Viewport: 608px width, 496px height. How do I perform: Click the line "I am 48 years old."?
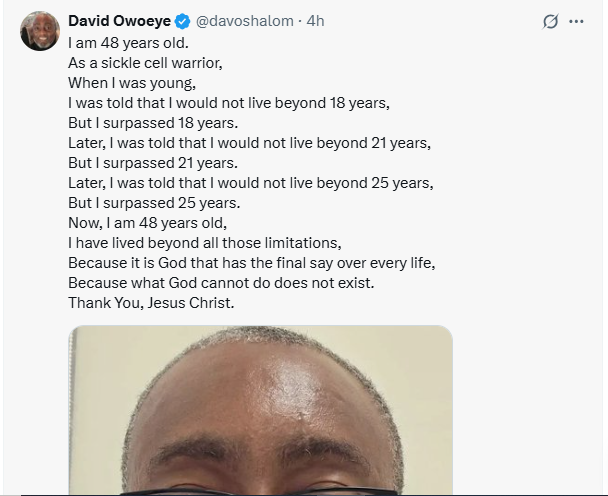pyautogui.click(x=130, y=44)
